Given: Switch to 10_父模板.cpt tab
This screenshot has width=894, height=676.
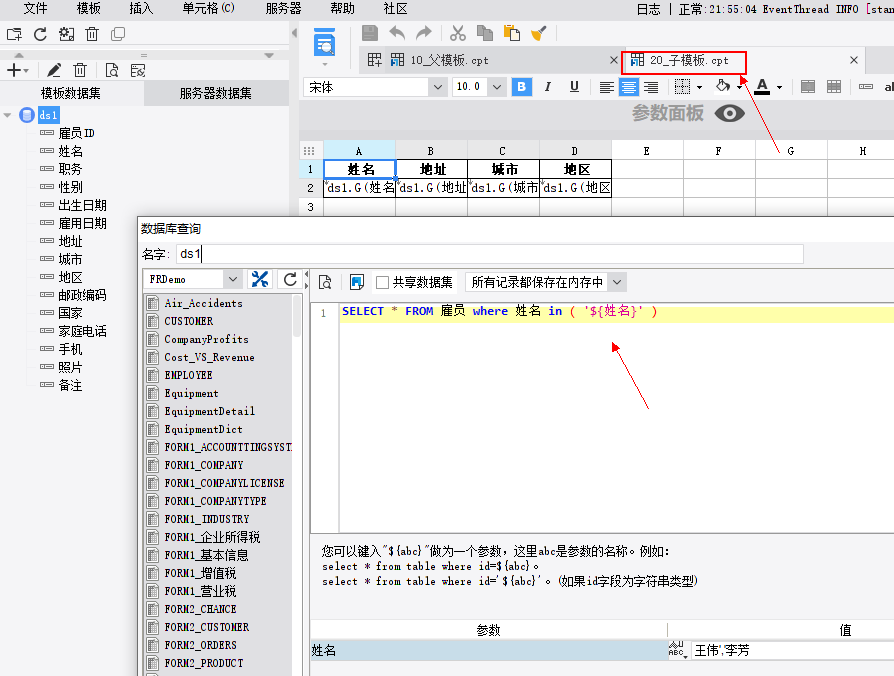Looking at the screenshot, I should 450,60.
